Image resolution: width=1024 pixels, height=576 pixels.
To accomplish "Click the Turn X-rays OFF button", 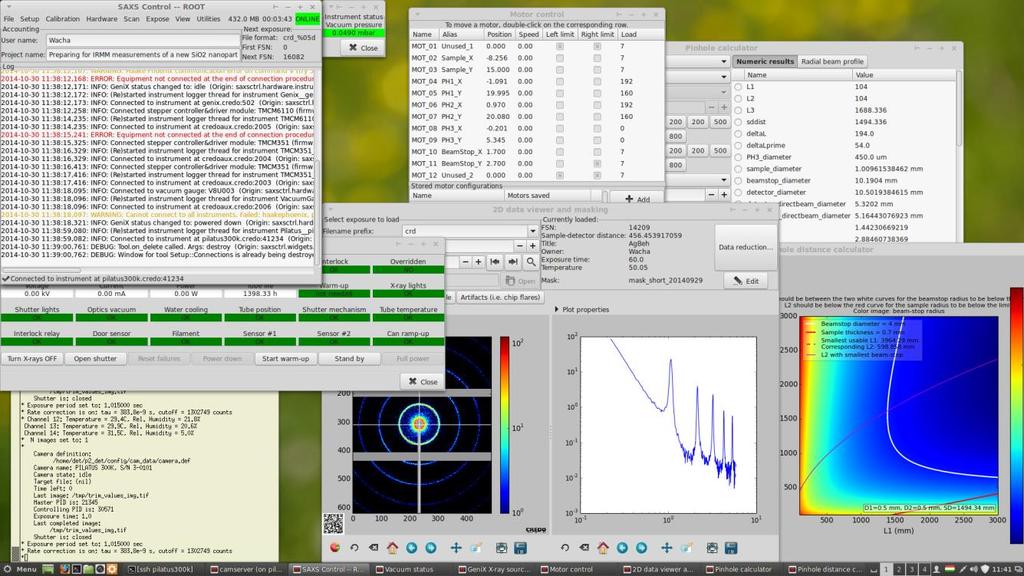I will click(32, 359).
